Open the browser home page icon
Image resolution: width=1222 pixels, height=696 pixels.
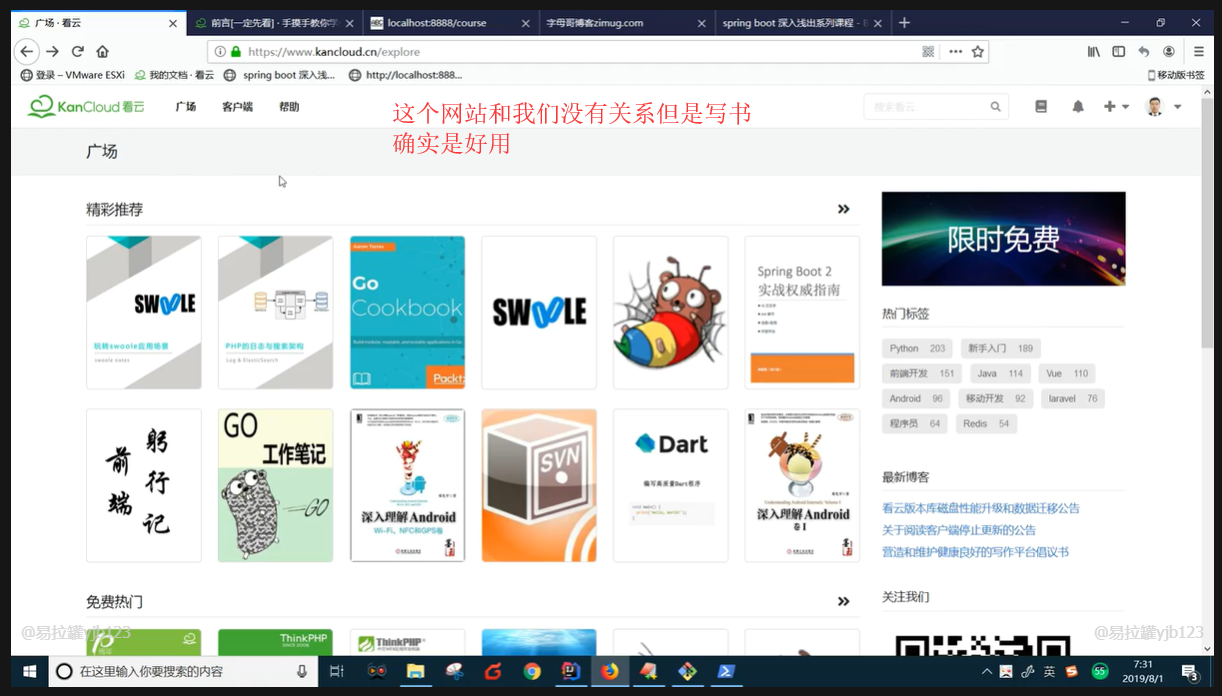click(102, 52)
